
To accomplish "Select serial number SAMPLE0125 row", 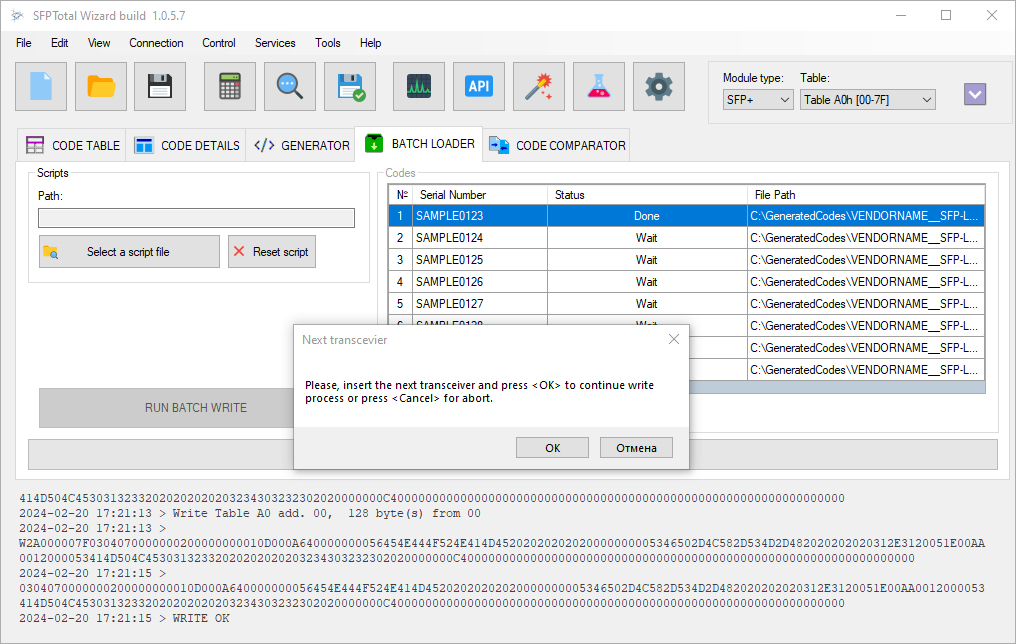I will tap(687, 260).
